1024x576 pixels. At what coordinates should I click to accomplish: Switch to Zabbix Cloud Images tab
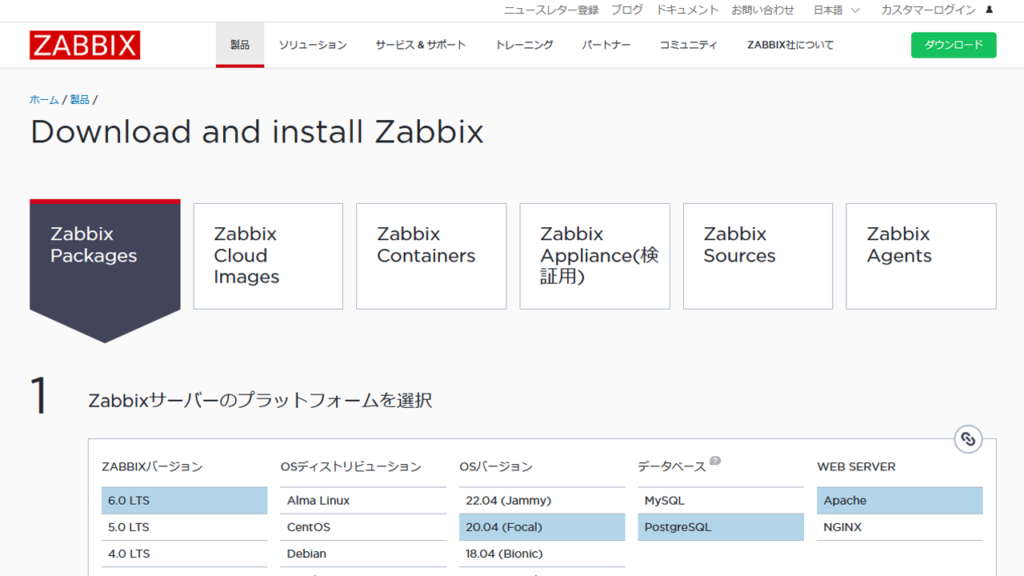coord(268,255)
